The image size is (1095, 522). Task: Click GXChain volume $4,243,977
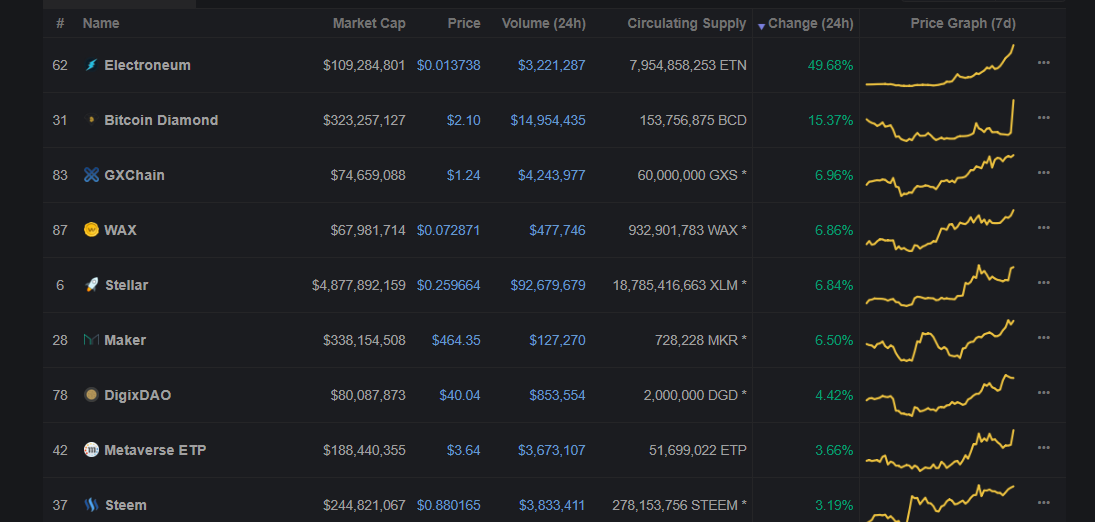[x=552, y=175]
